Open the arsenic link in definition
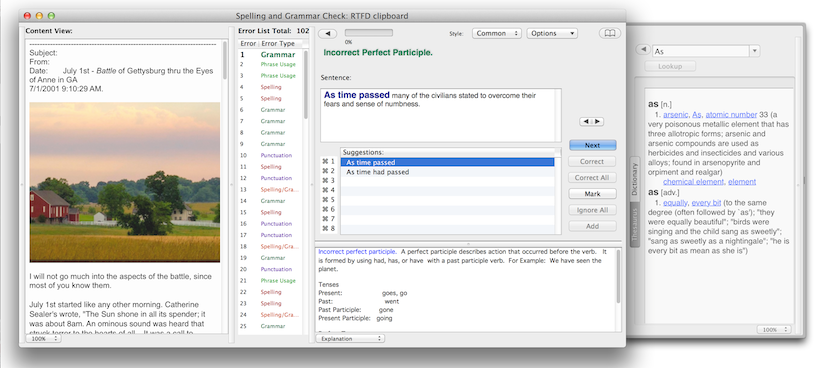Image resolution: width=814 pixels, height=368 pixels. coord(675,115)
